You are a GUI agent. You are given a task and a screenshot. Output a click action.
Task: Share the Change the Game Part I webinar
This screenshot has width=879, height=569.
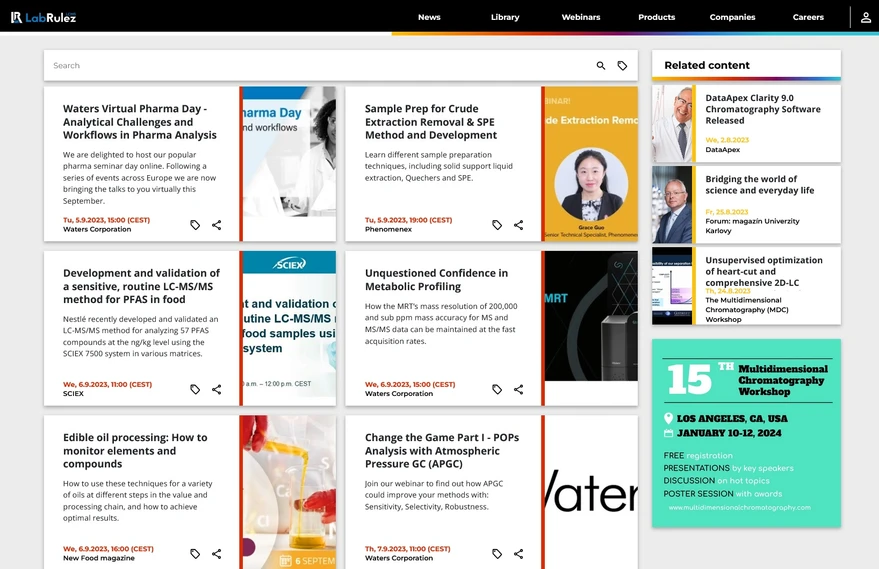point(519,554)
